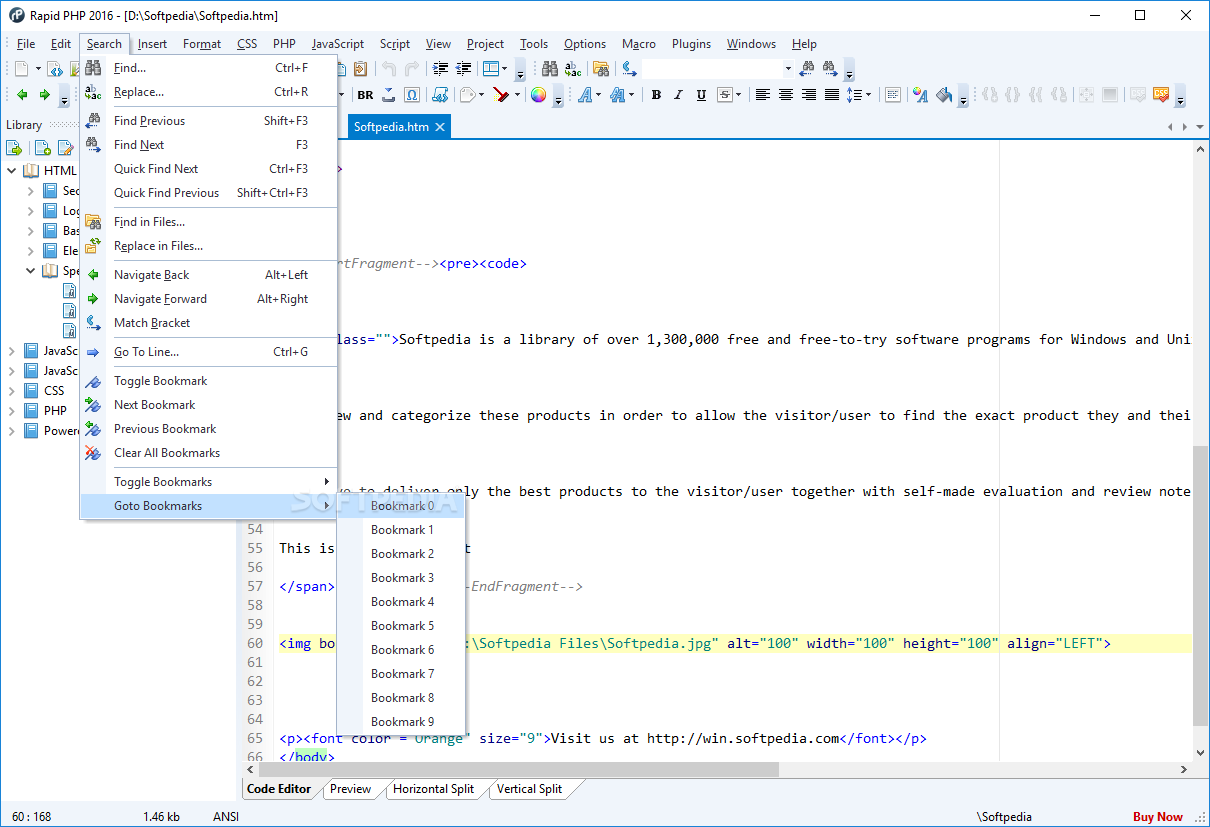The image size is (1210, 827).
Task: Click the first Library panel icon
Action: coord(15,148)
